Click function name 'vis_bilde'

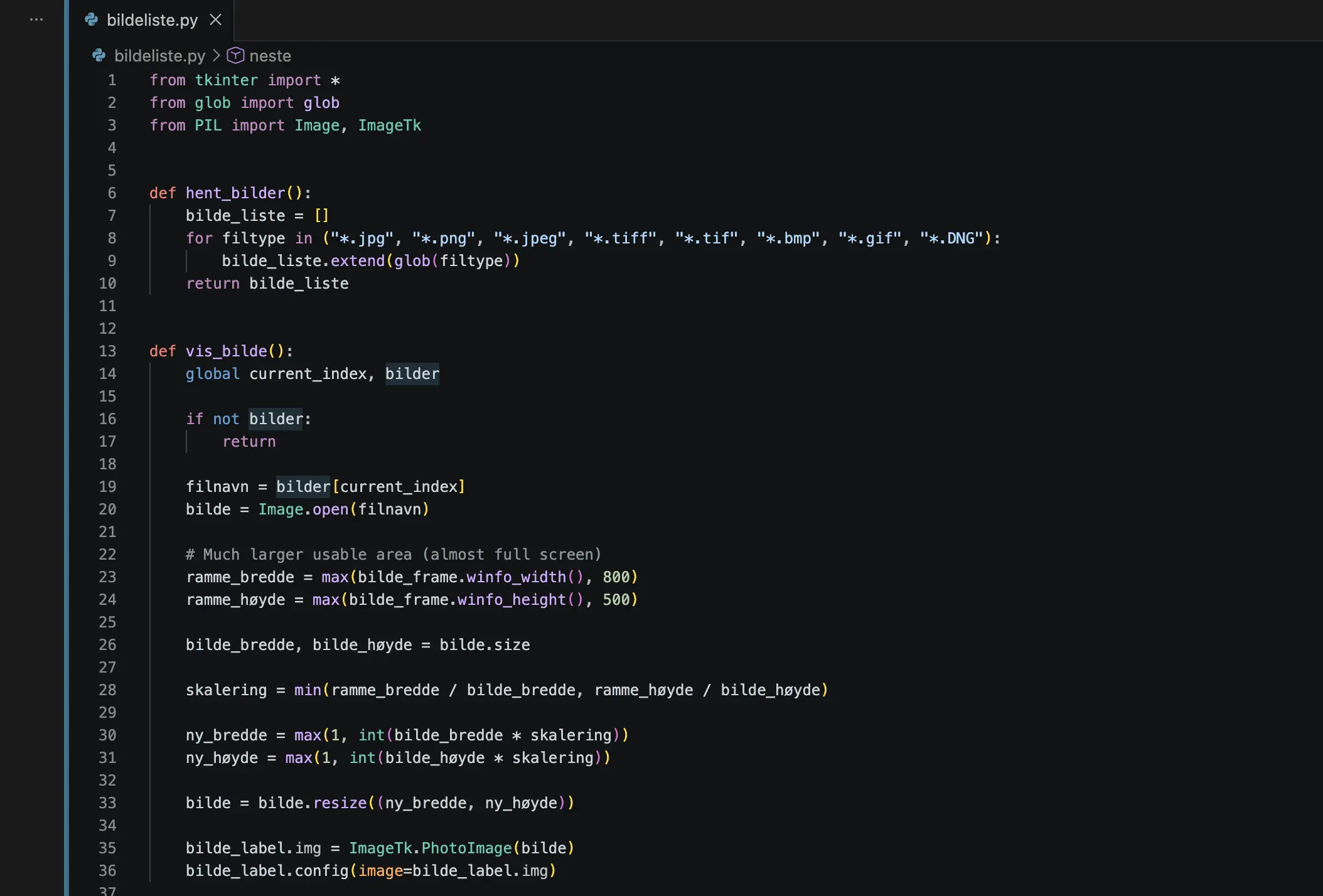(227, 351)
